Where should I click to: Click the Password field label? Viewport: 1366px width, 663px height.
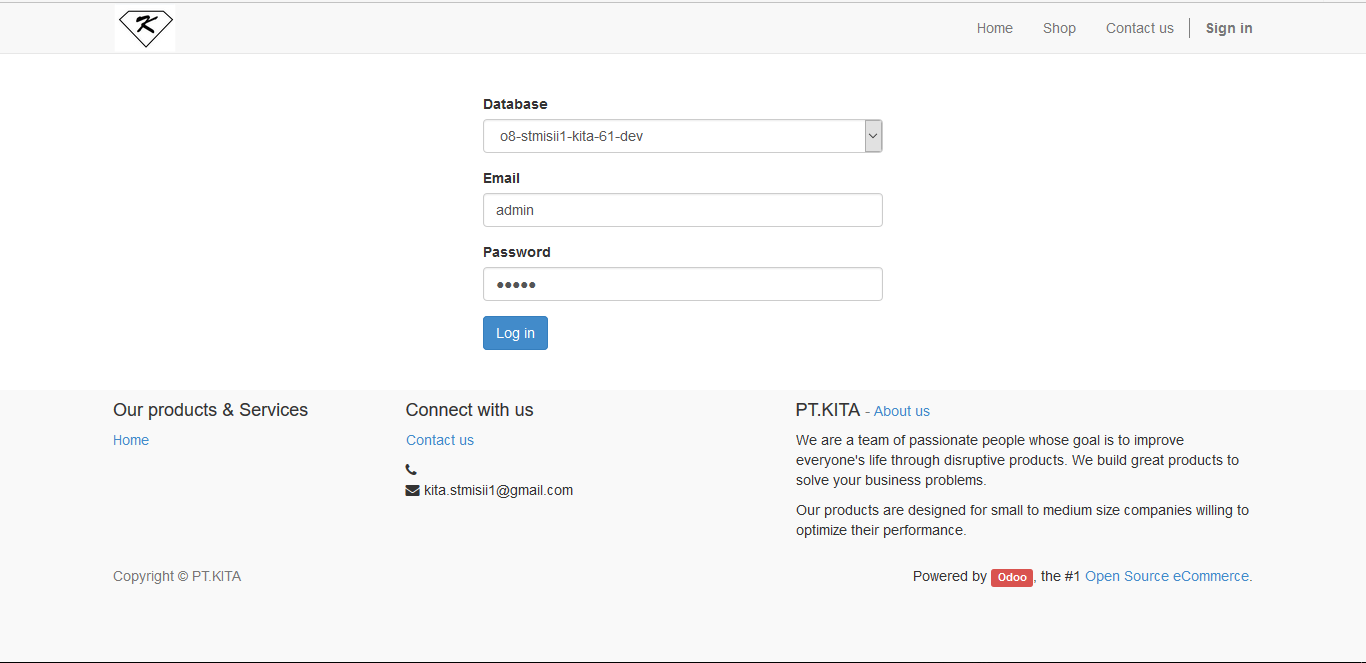[x=516, y=252]
